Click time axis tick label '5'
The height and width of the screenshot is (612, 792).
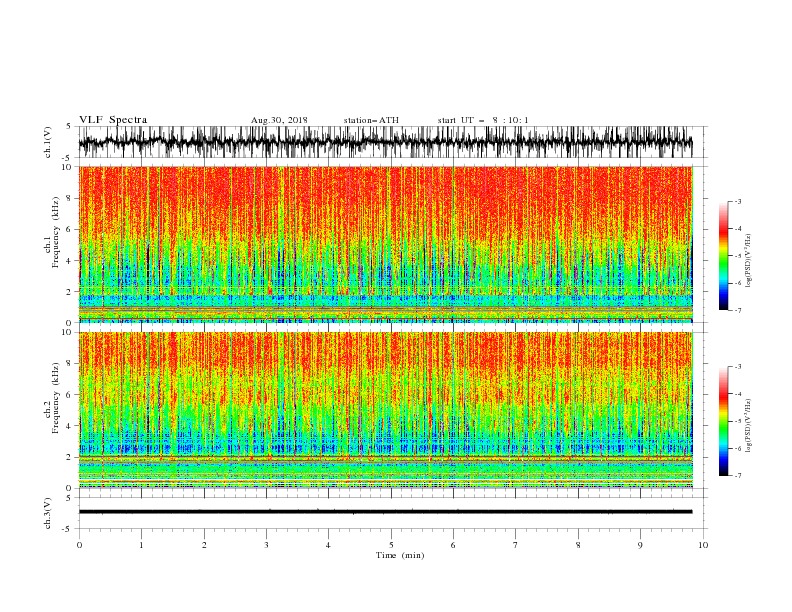pos(391,545)
